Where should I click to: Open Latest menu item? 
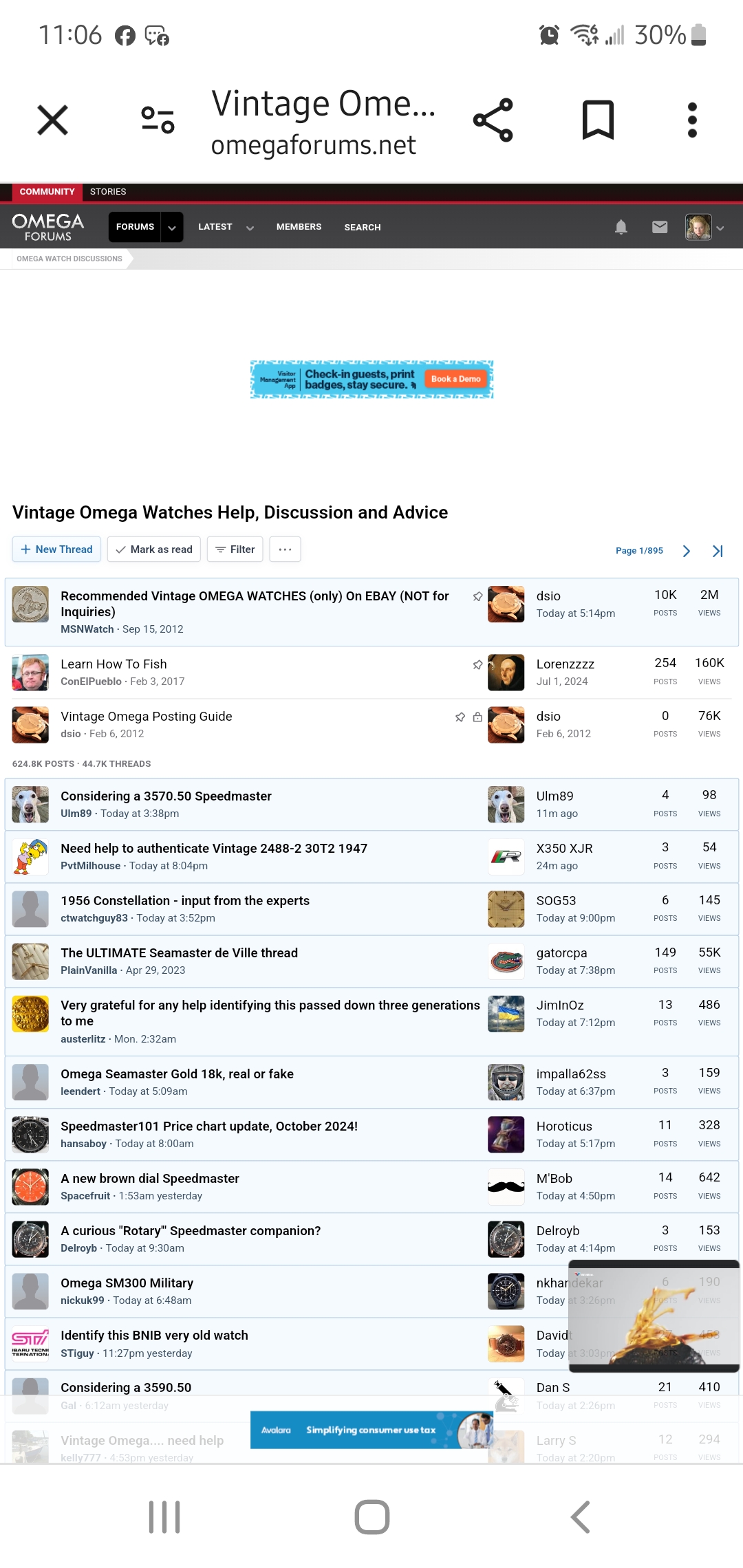[x=215, y=227]
